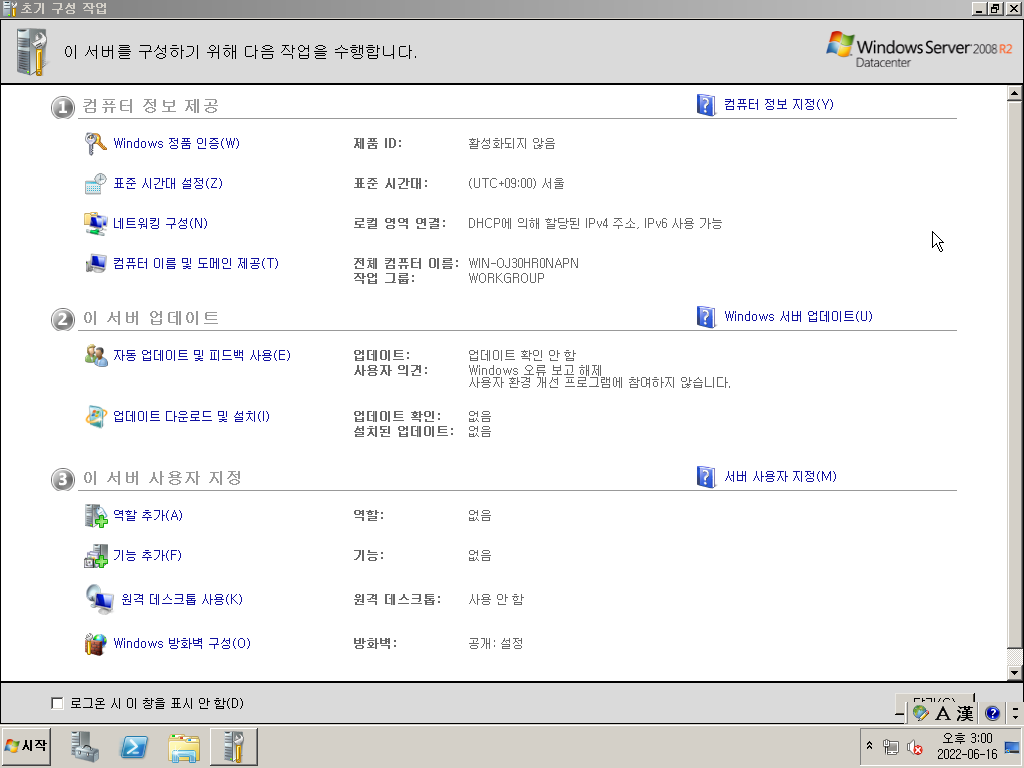Open Windows 서버 업데이트(U) help link
The width and height of the screenshot is (1024, 768).
click(798, 317)
